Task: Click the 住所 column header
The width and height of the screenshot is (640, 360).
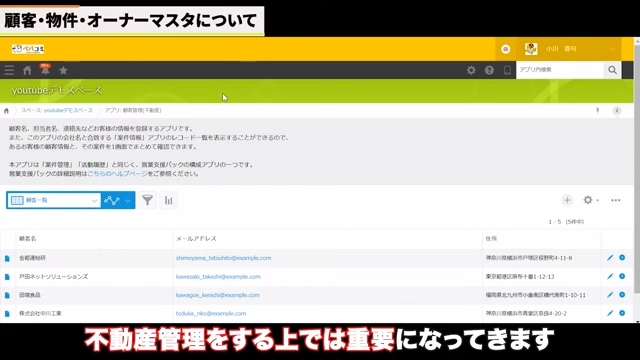Action: coord(491,238)
